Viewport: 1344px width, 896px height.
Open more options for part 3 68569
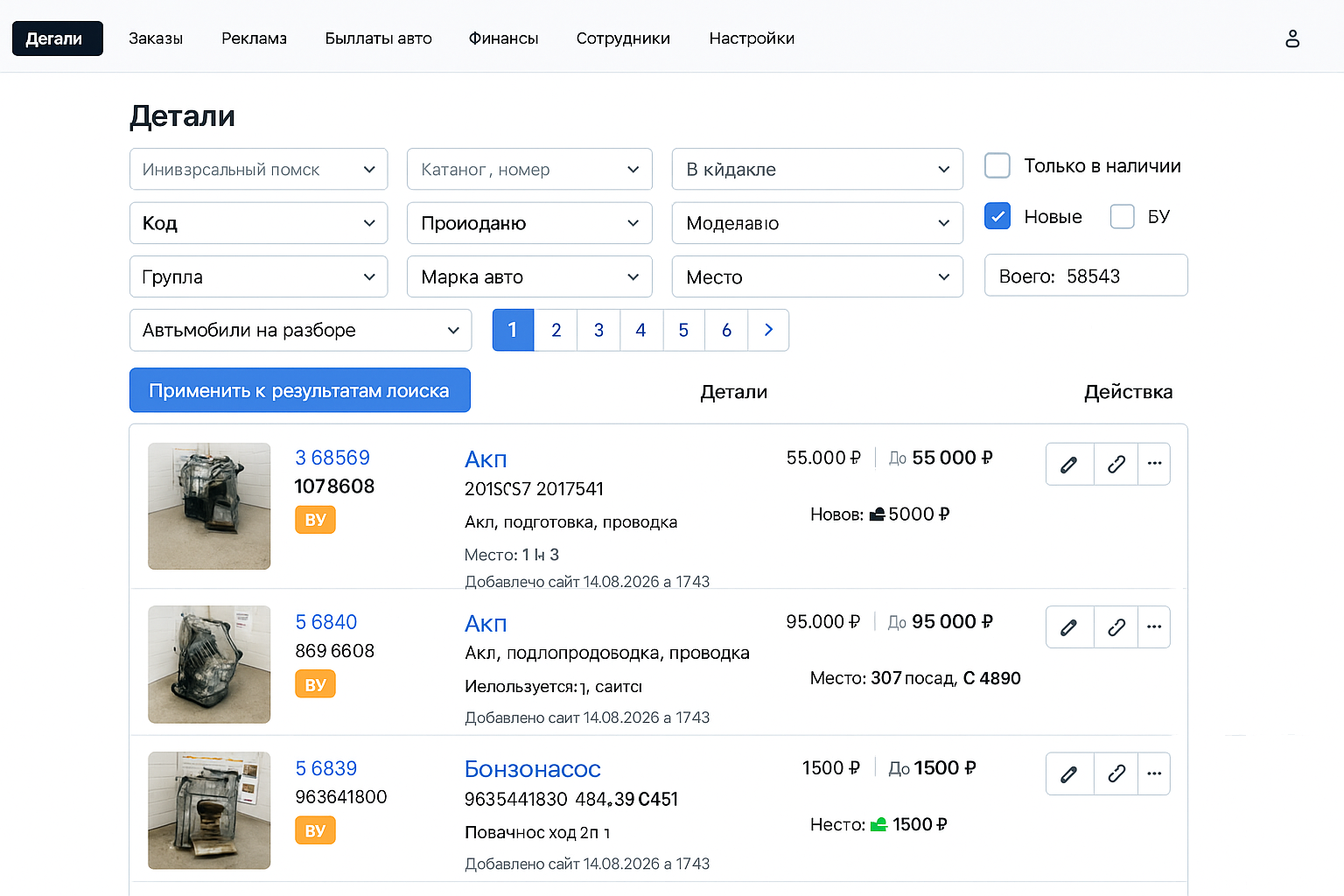1154,464
